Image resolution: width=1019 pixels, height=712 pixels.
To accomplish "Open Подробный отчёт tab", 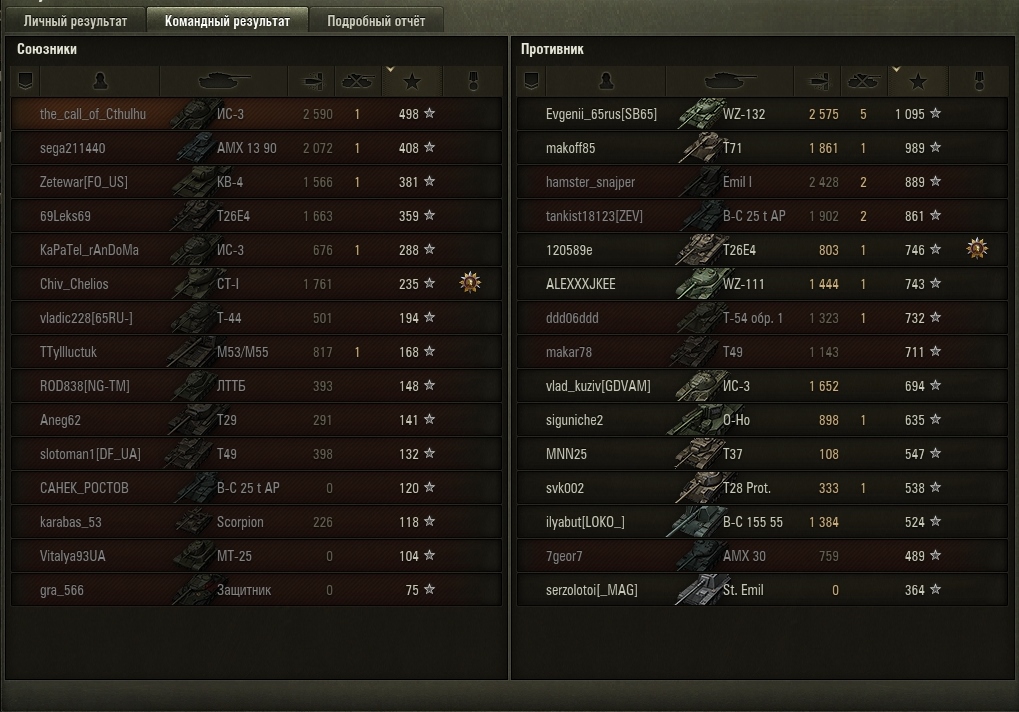I will (376, 21).
